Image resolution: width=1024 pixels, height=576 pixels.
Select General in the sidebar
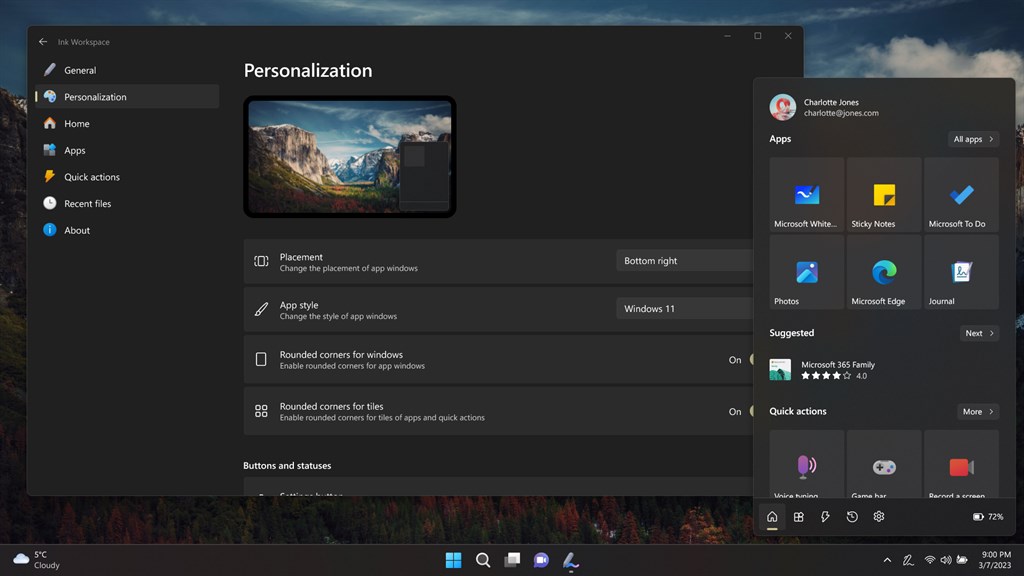127,70
